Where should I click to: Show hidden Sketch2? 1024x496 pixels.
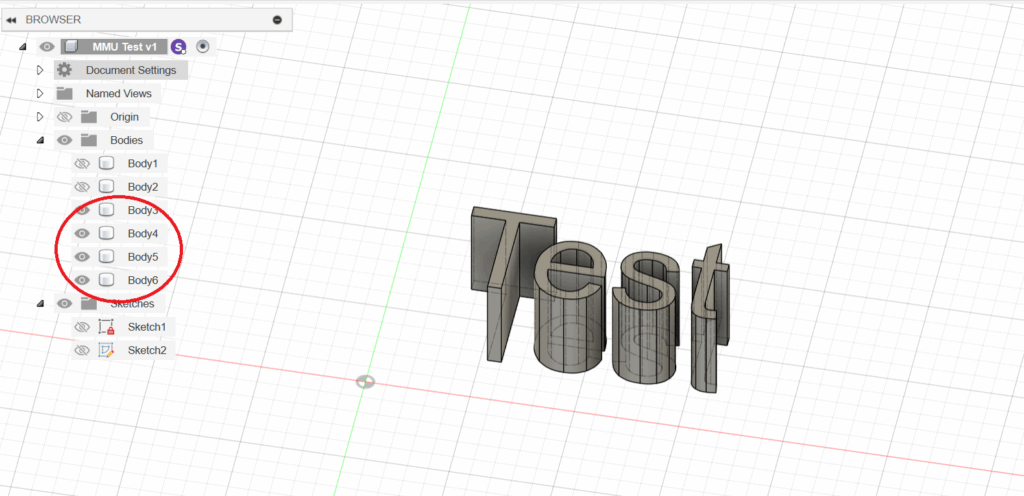(82, 350)
